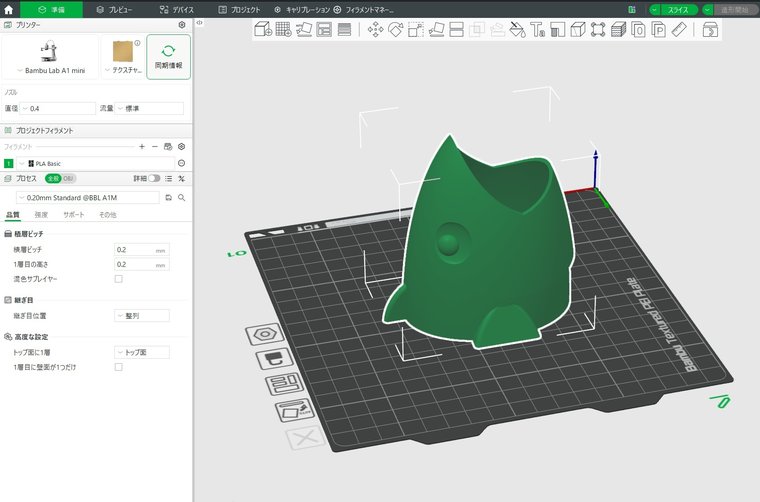Open the キャリブレーション tab
Image resolution: width=760 pixels, height=502 pixels.
click(x=302, y=9)
